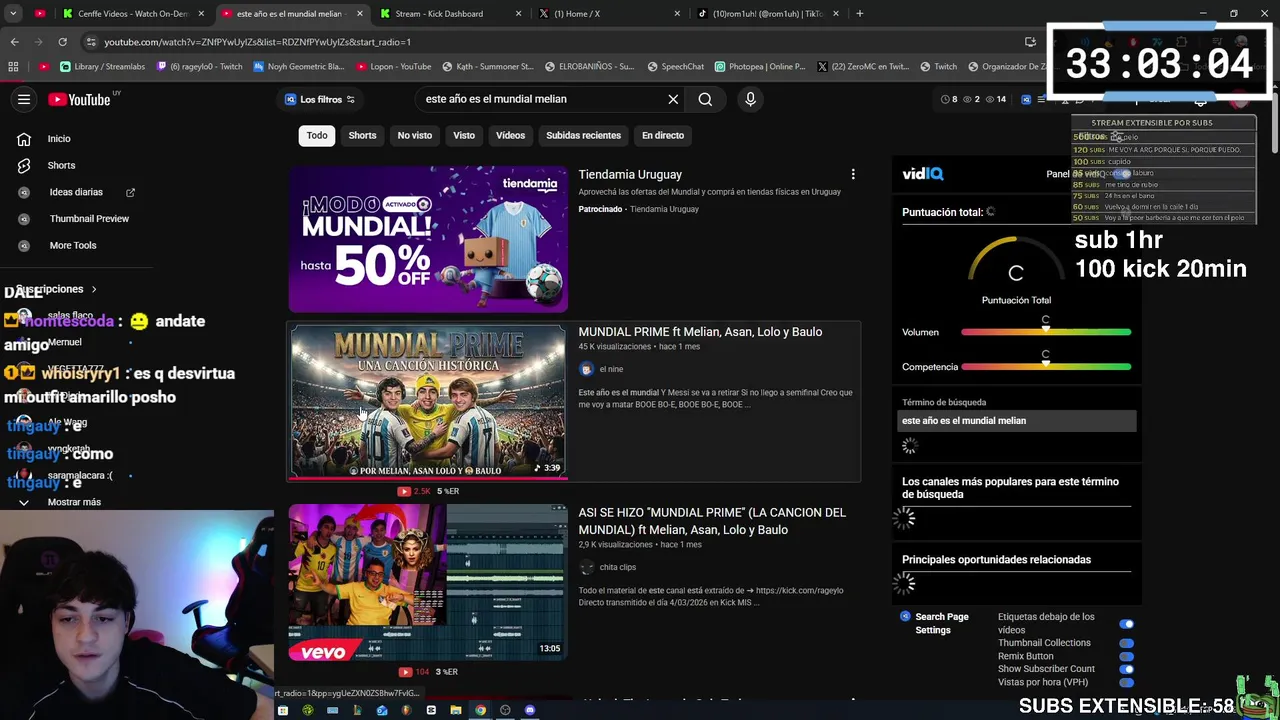Open the el nine channel name

tap(611, 369)
